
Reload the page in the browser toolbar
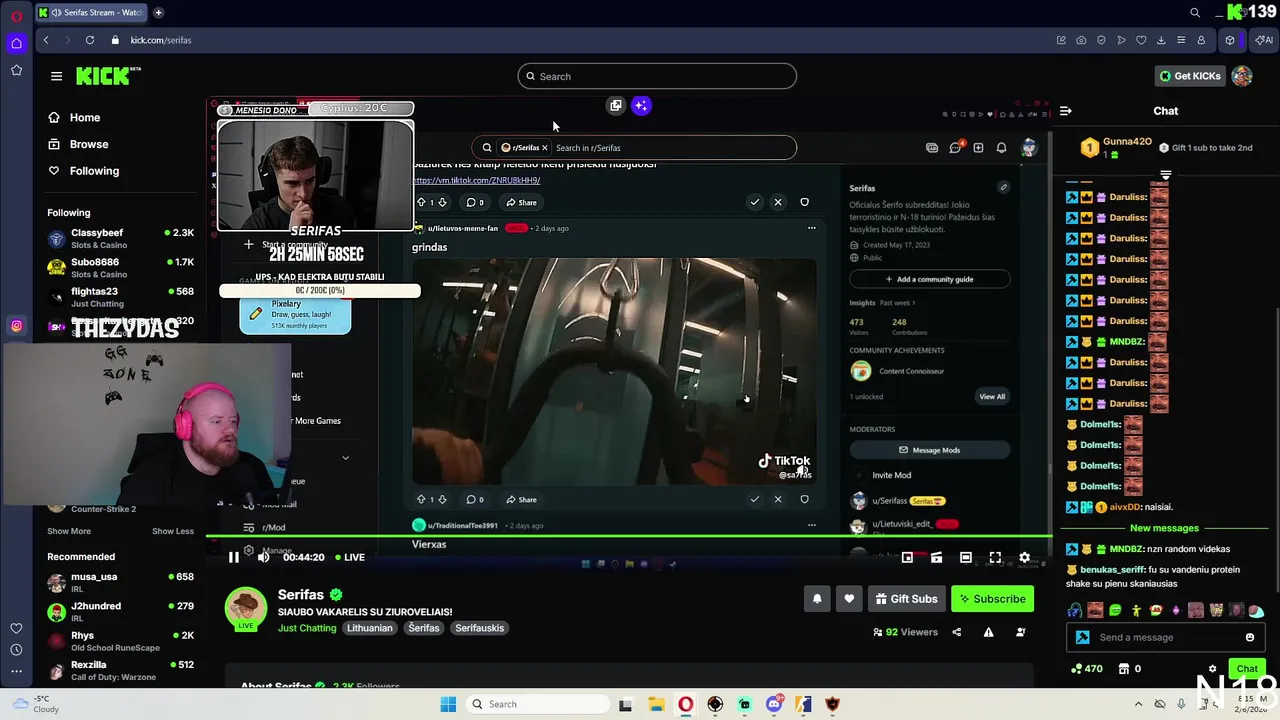tap(90, 40)
